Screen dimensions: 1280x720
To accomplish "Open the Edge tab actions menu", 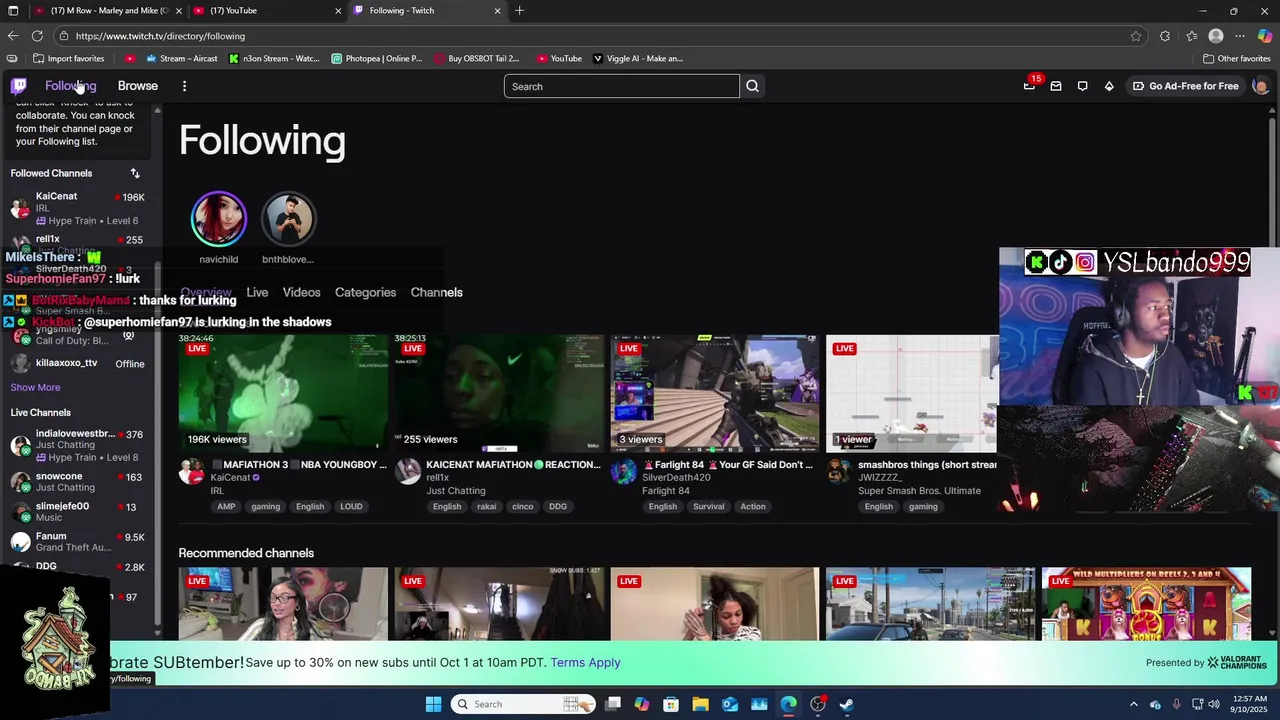I will pyautogui.click(x=13, y=10).
